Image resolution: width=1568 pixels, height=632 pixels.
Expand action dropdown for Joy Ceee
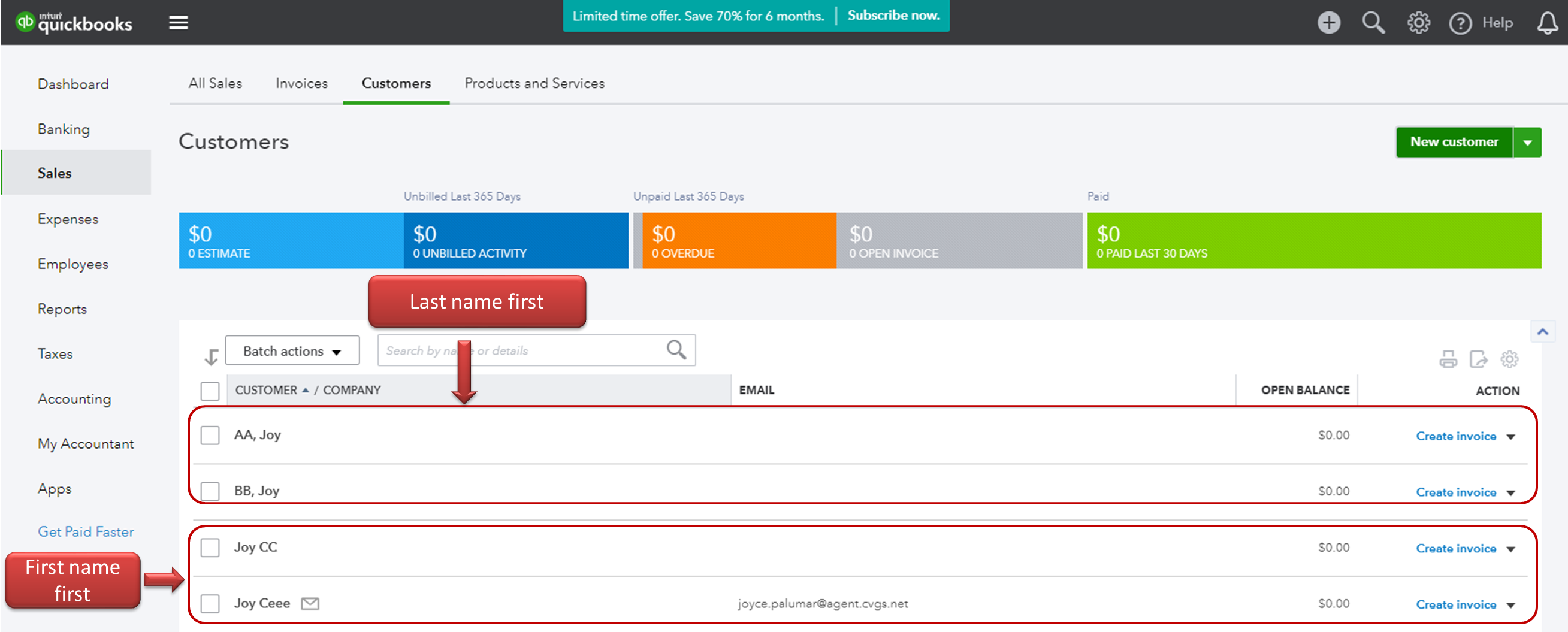point(1511,605)
